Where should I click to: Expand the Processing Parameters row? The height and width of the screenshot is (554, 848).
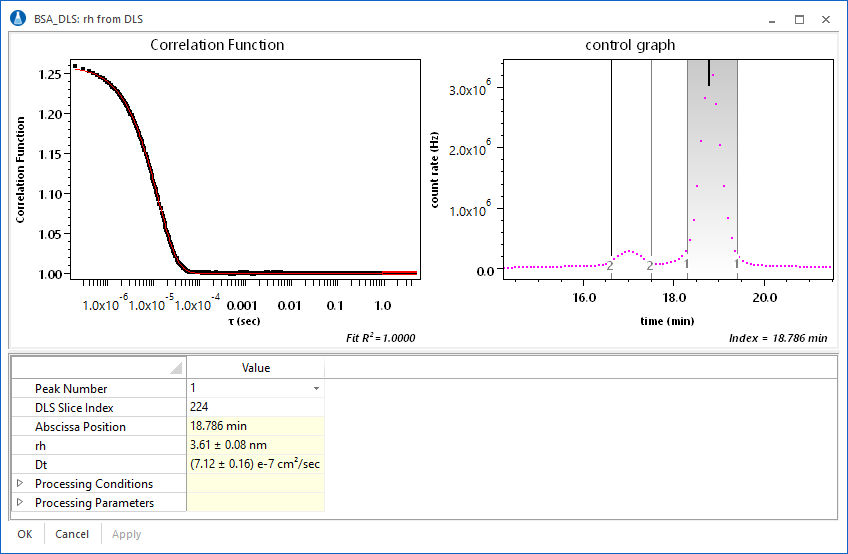(21, 503)
